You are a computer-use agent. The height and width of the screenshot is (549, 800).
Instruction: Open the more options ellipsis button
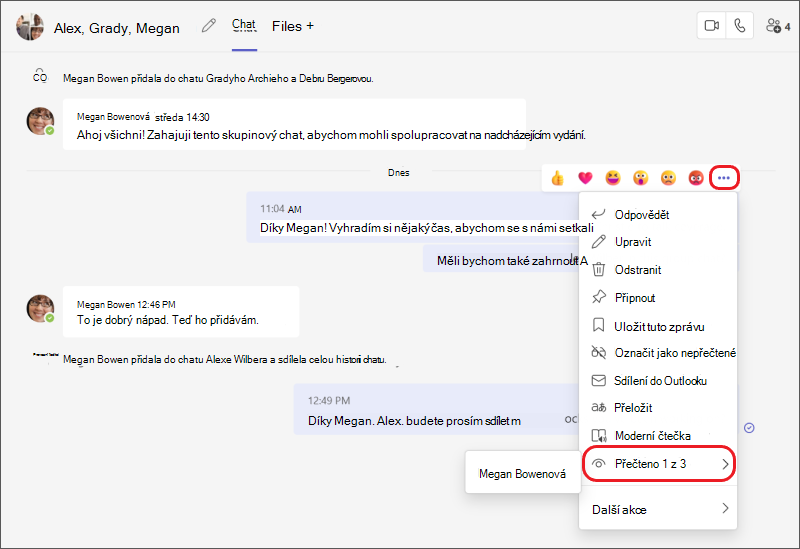[x=724, y=178]
